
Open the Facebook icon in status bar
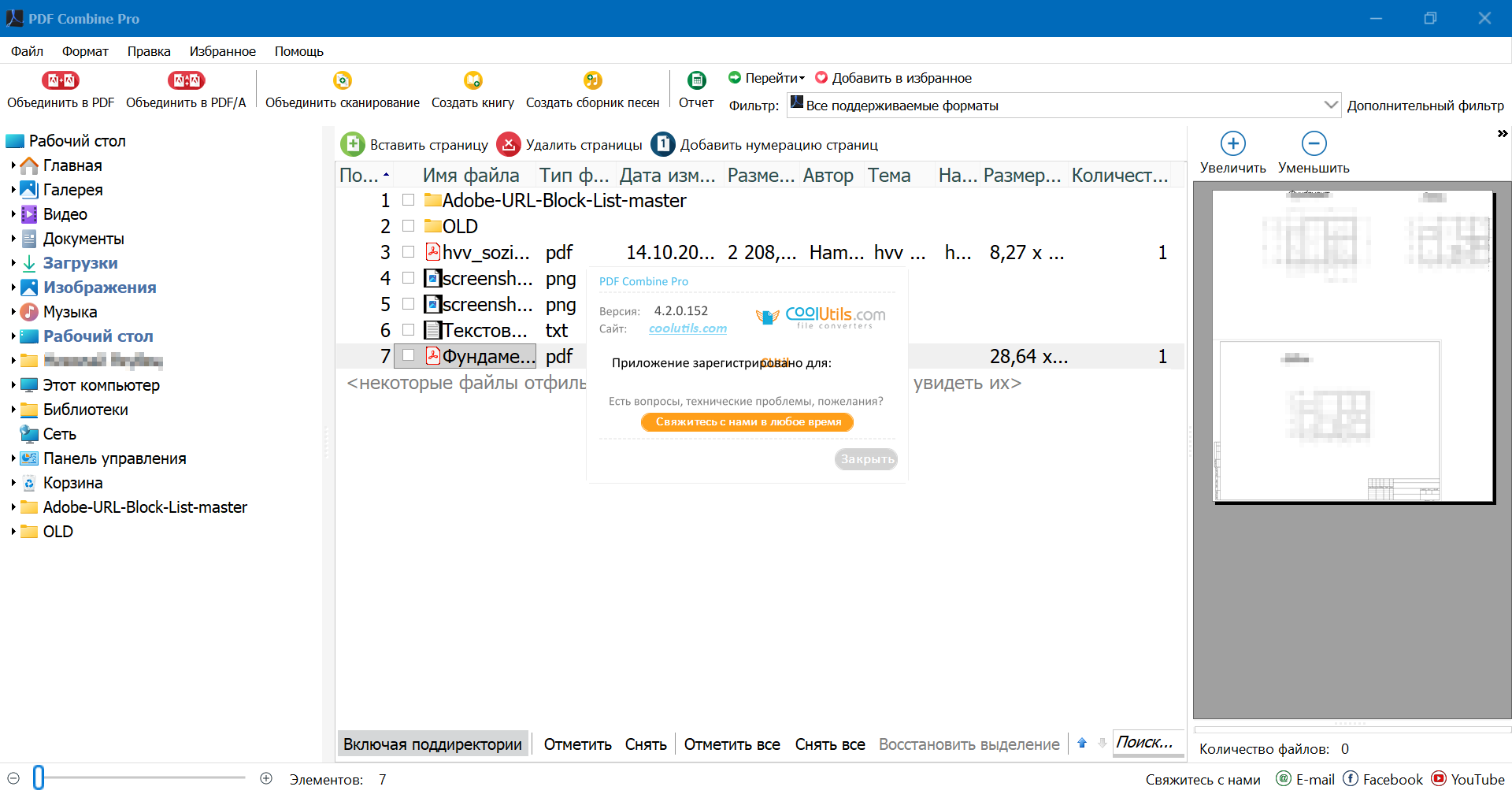[1351, 779]
